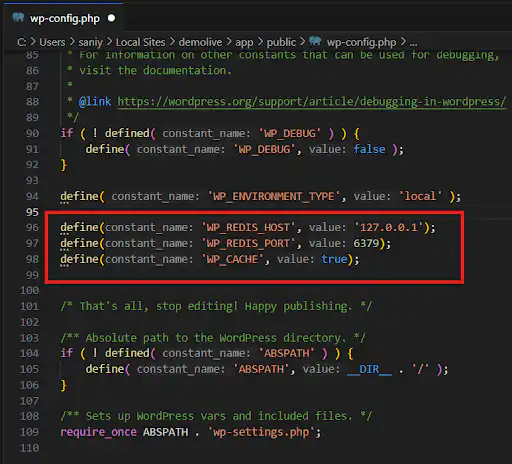Image resolution: width=512 pixels, height=464 pixels.
Task: Select the wp-config.php editor tab
Action: coord(63,18)
